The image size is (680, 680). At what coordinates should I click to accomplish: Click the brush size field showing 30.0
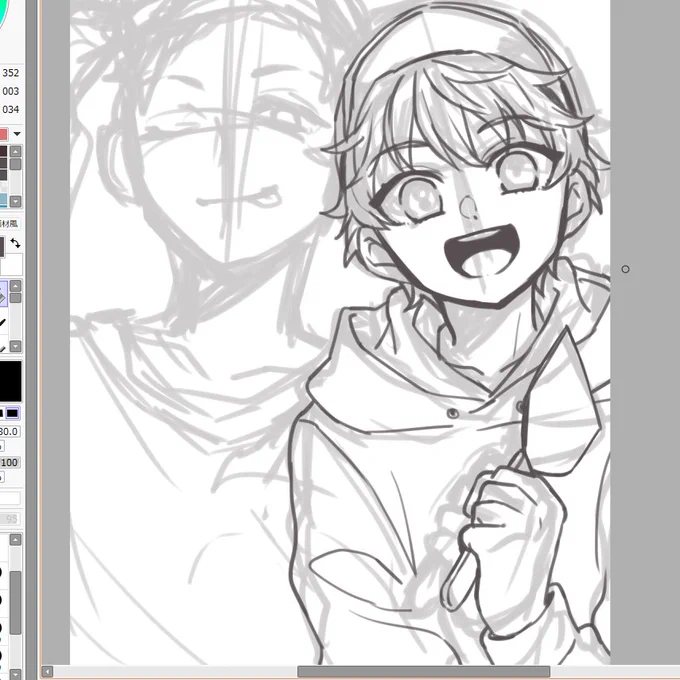10,432
